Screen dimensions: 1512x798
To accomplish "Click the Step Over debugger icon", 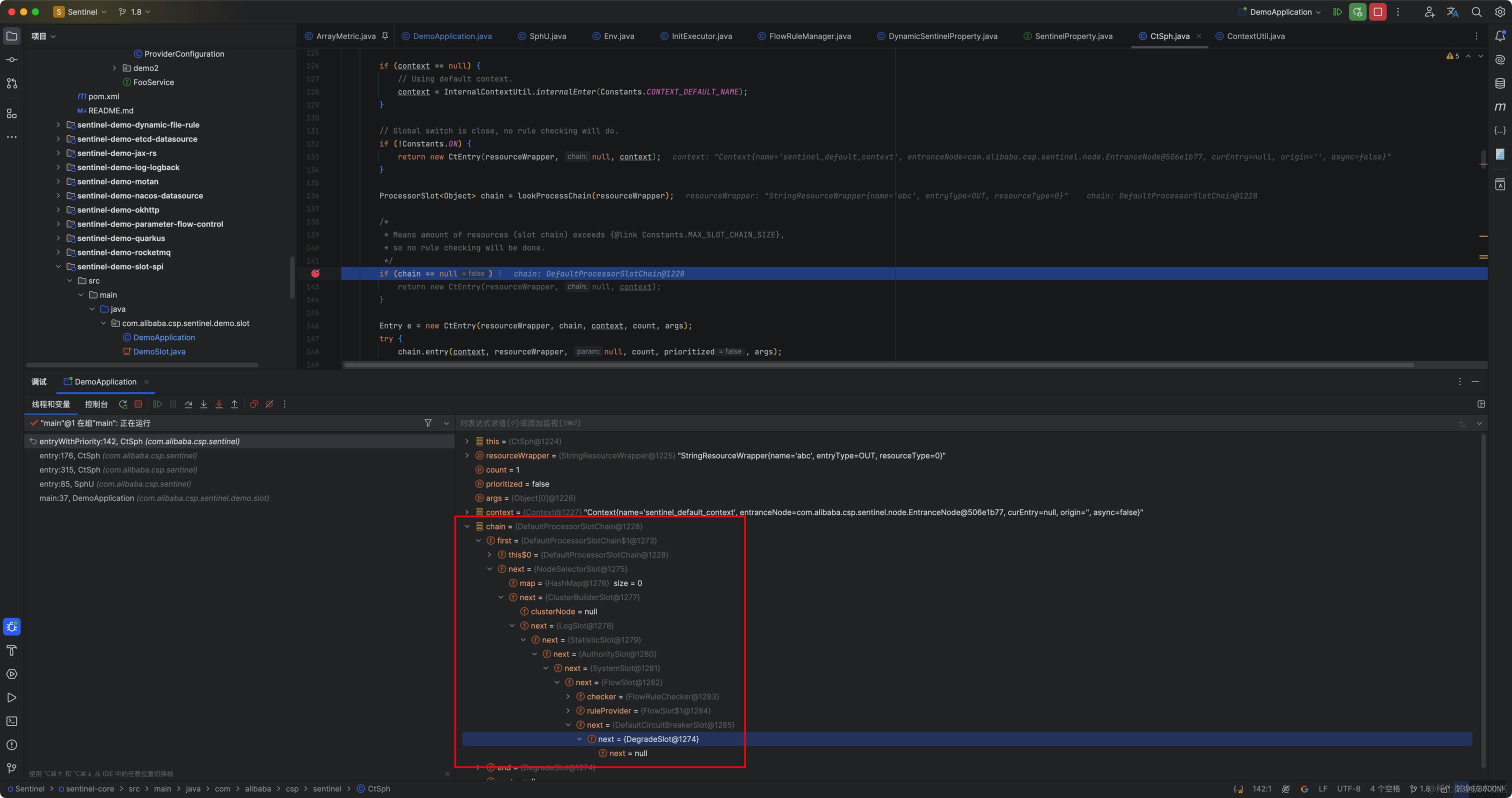I will coord(188,404).
